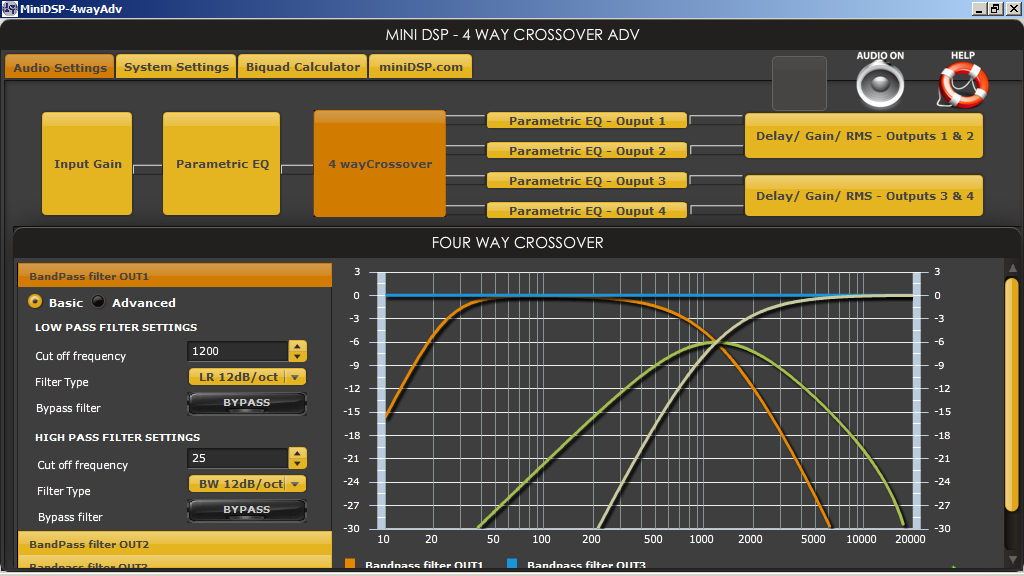This screenshot has height=576, width=1024.
Task: Open Parametric EQ - Ouput 2
Action: (x=587, y=151)
